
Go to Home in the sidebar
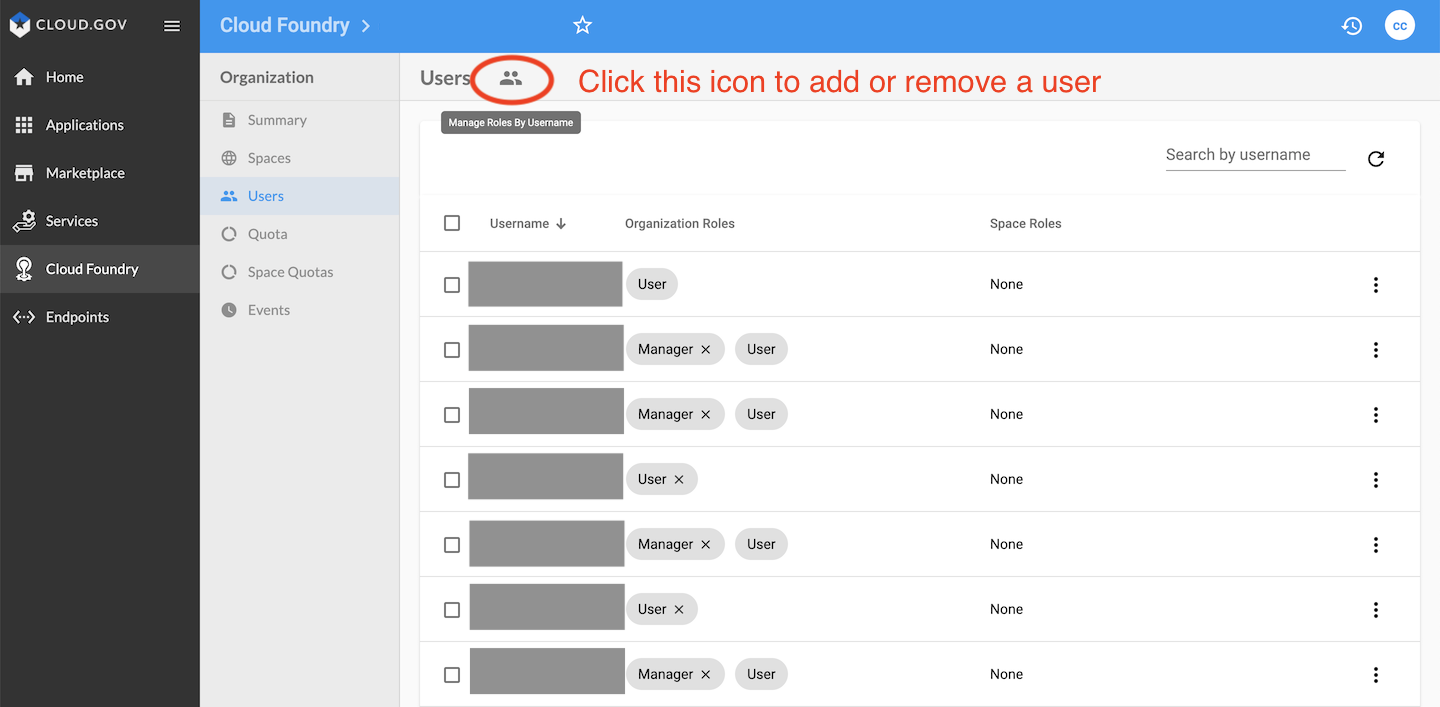point(100,77)
